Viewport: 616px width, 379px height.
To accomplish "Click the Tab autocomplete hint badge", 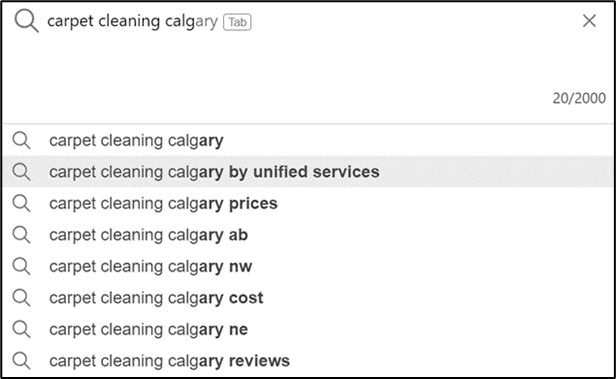I will click(x=237, y=22).
